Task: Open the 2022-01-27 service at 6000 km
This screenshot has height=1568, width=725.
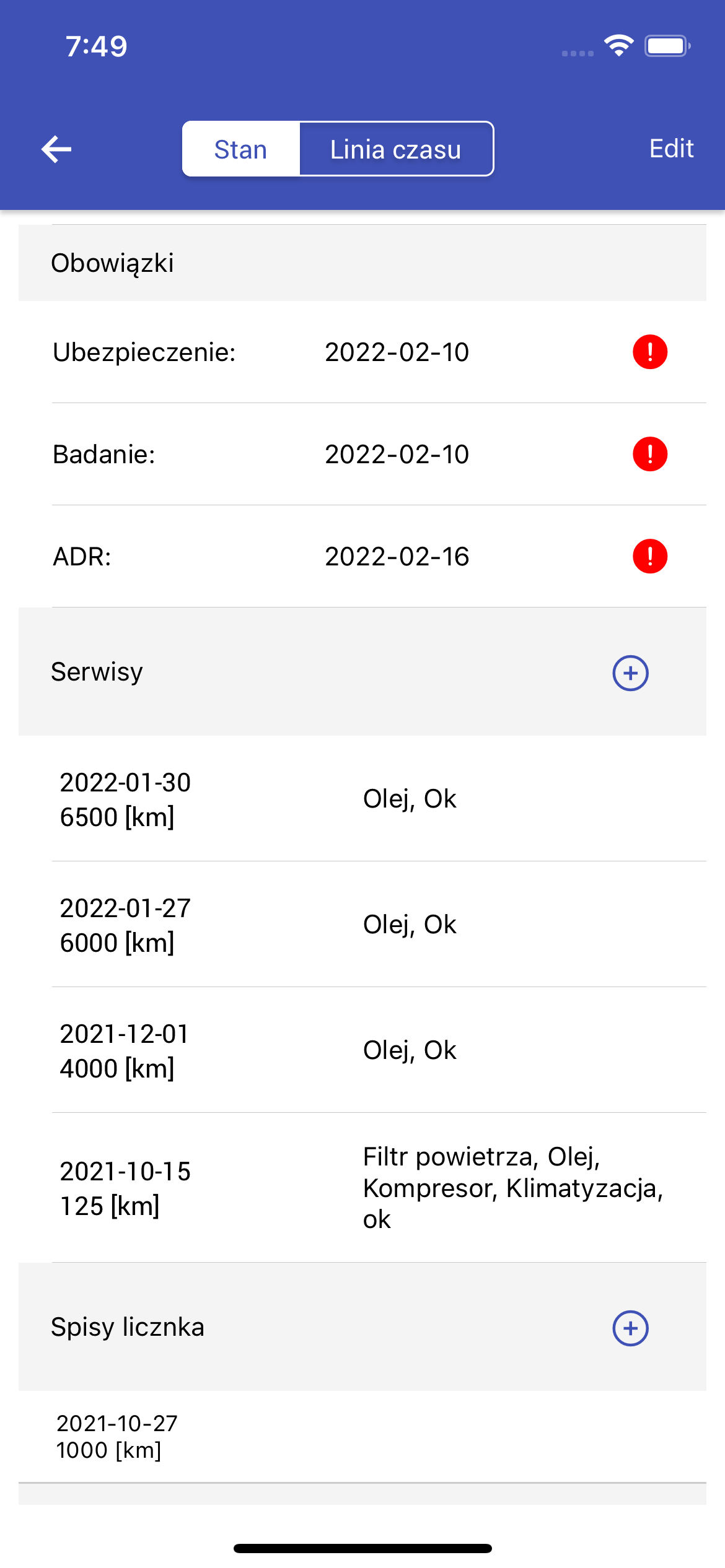Action: pyautogui.click(x=362, y=925)
